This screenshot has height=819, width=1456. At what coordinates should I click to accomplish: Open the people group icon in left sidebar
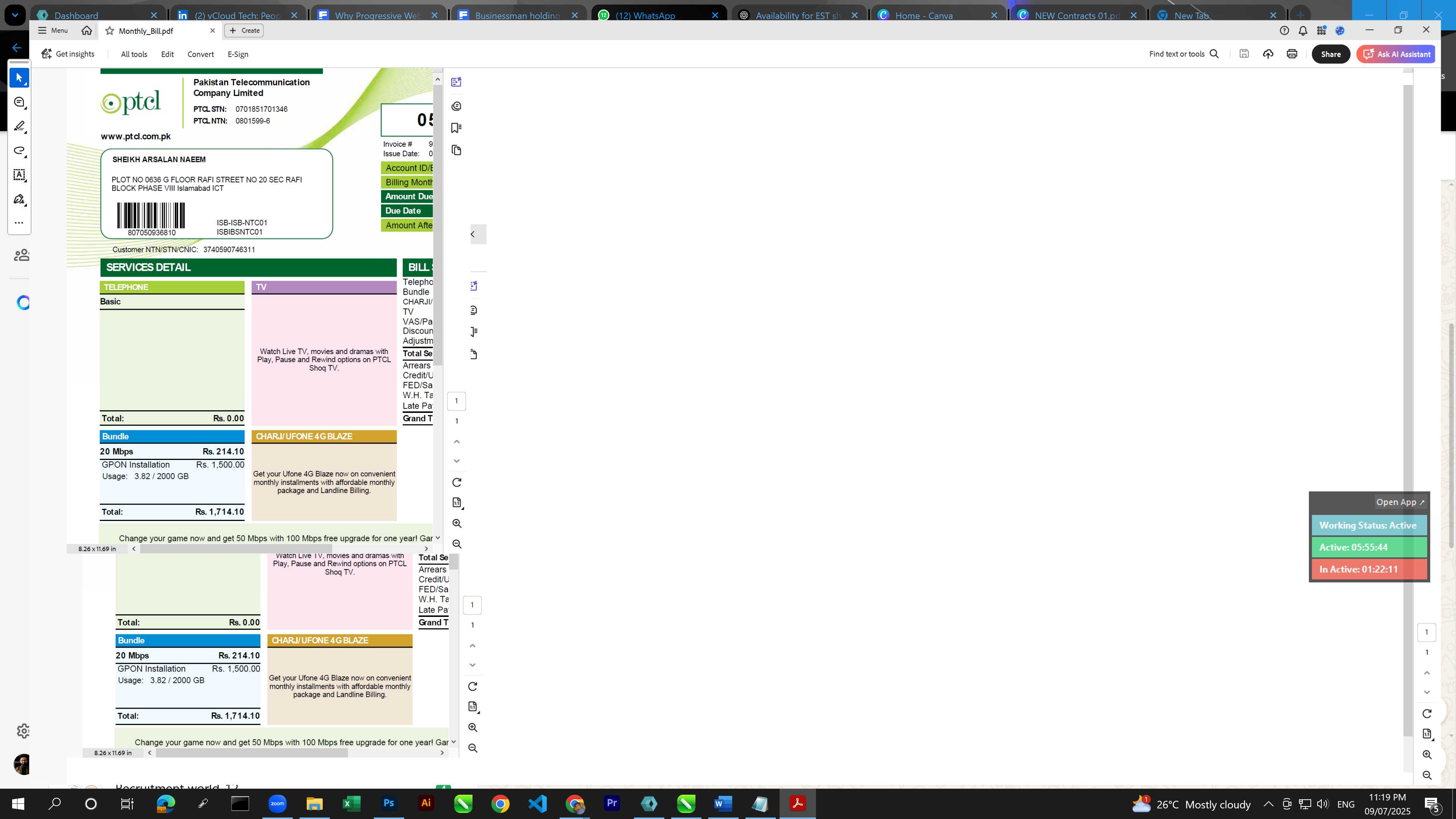click(22, 256)
